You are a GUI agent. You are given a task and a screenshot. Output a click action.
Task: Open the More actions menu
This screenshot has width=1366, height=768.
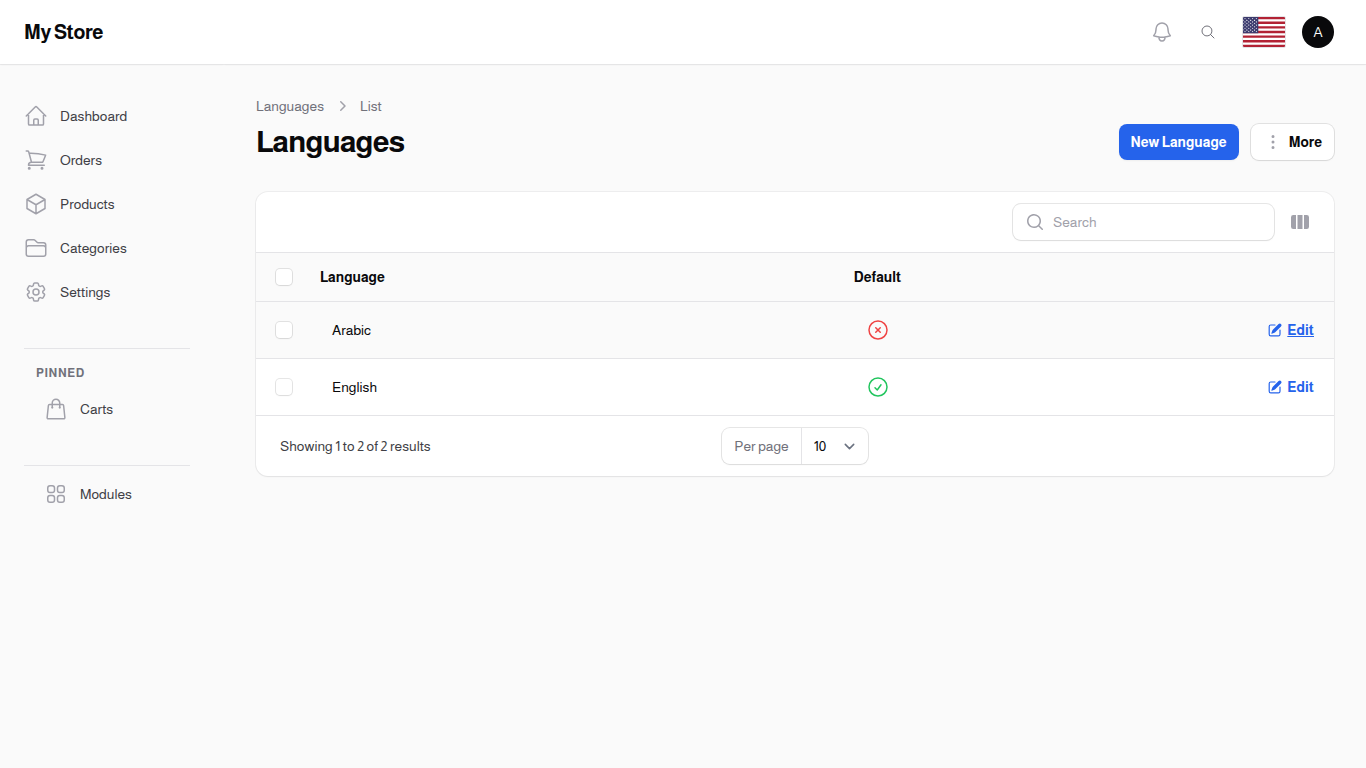pyautogui.click(x=1292, y=142)
